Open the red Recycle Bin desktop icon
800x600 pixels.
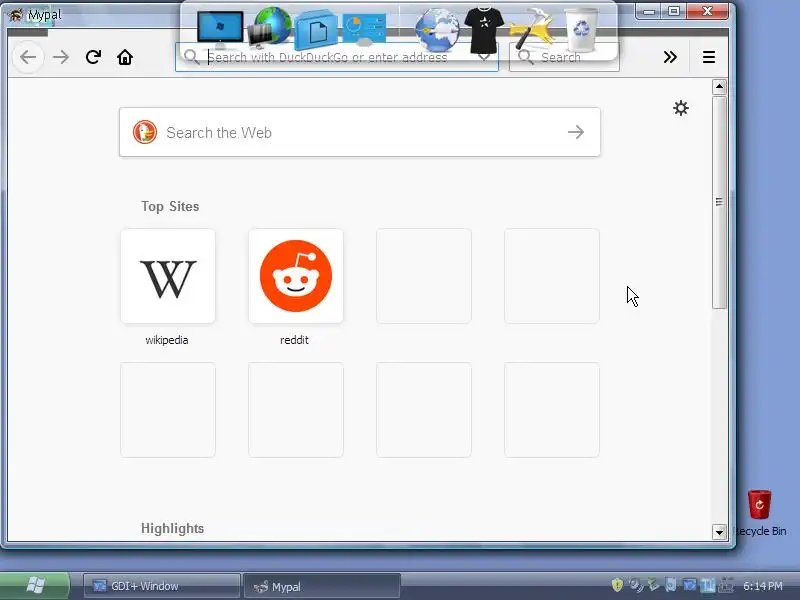[759, 505]
